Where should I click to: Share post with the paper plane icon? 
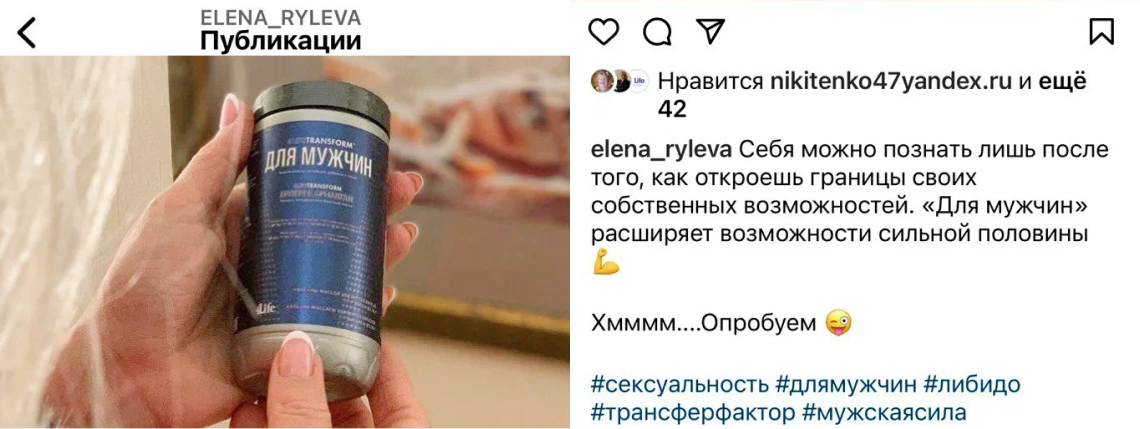coord(710,30)
